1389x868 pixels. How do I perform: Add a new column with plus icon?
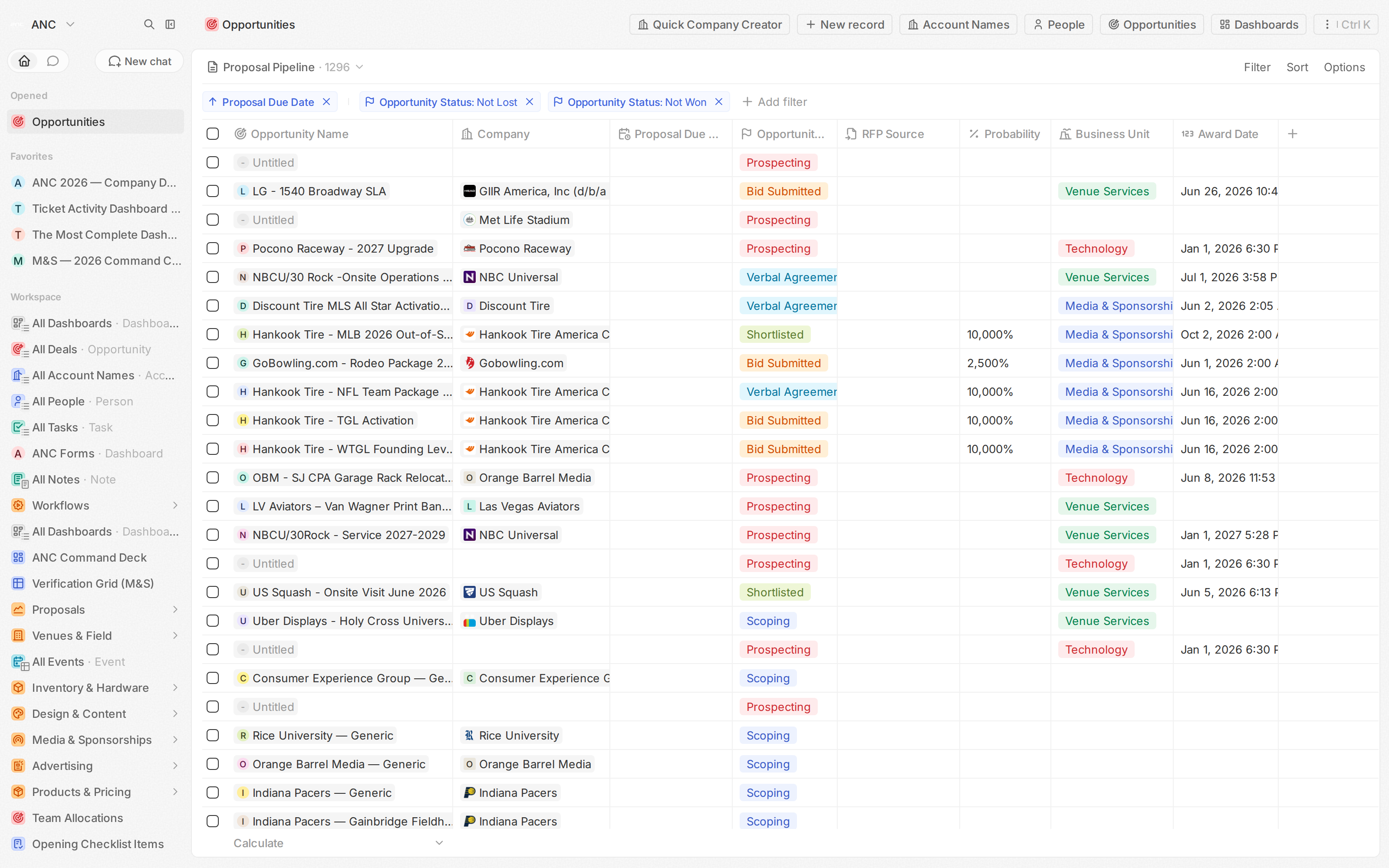[1293, 134]
